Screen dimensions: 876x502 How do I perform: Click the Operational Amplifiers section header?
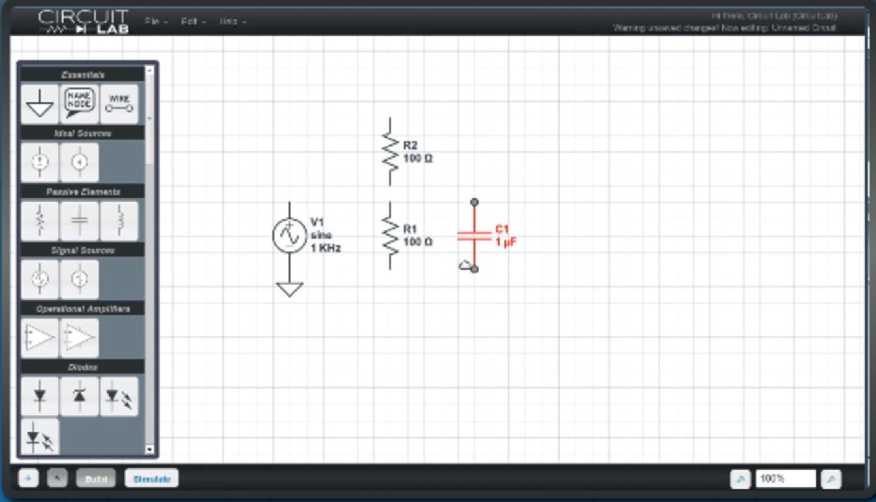click(82, 309)
